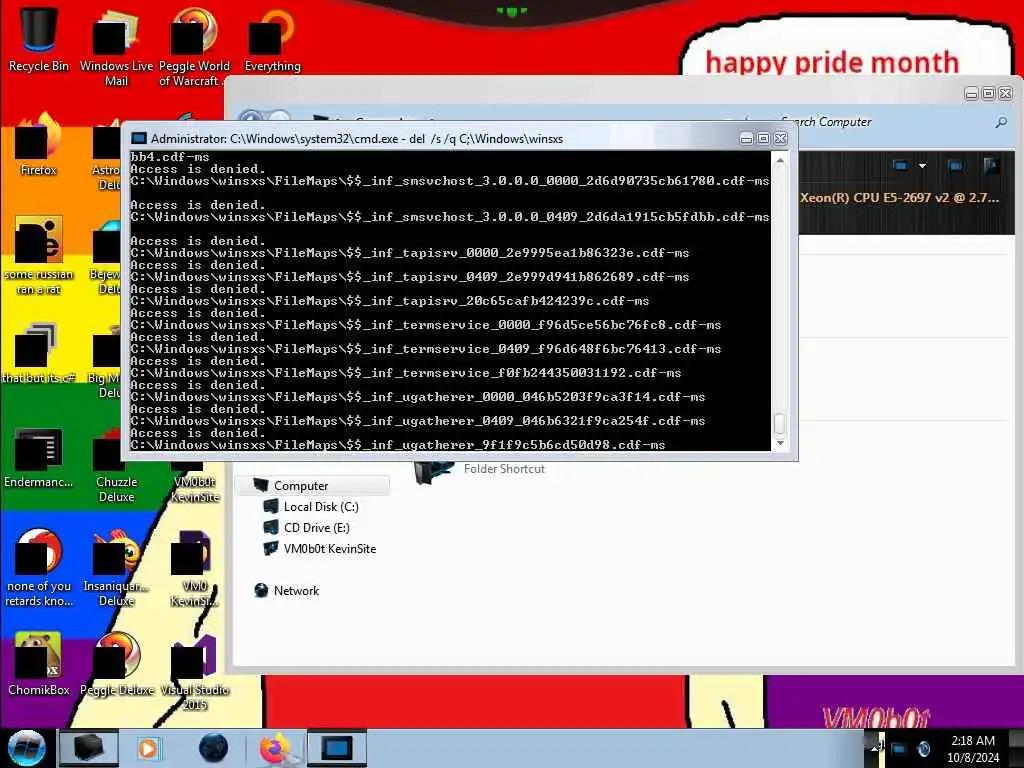The image size is (1024, 768).
Task: Click the cmd.exe window title bar text
Action: tap(357, 138)
